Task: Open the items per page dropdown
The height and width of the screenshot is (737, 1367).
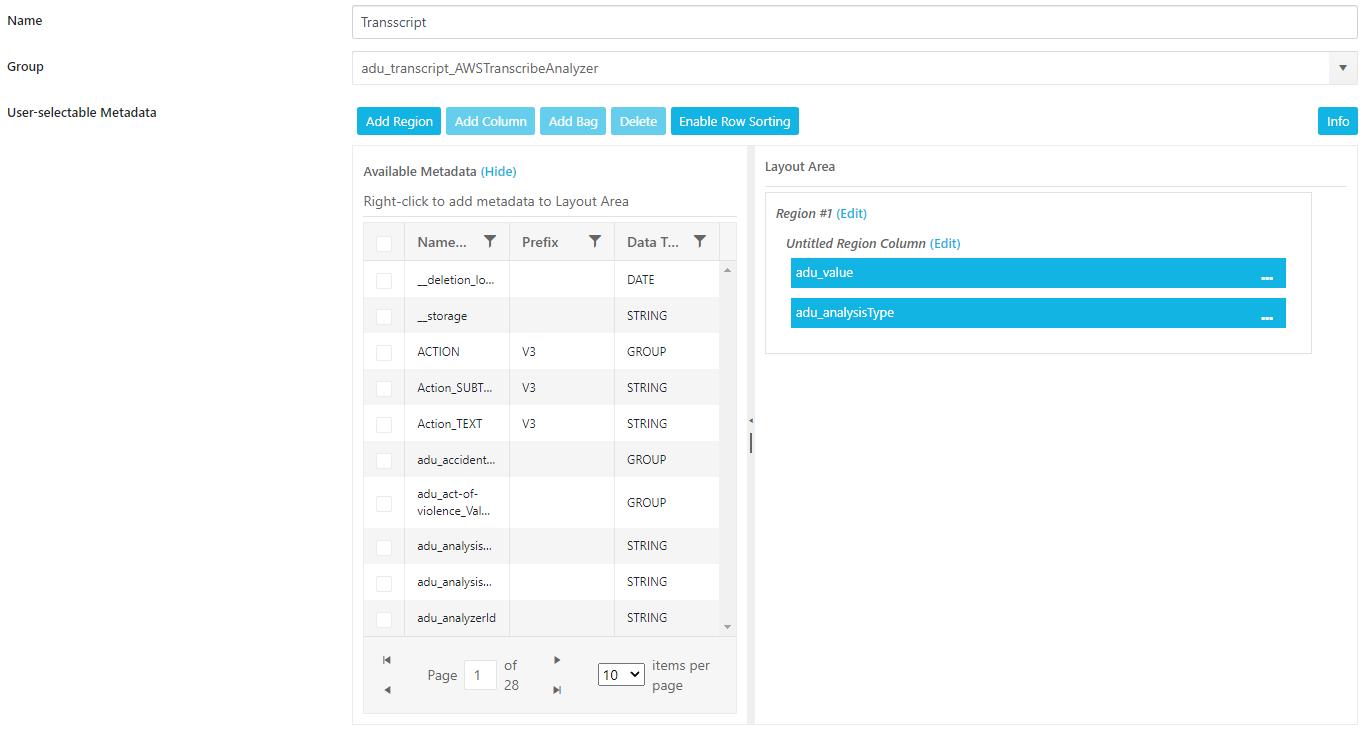Action: pyautogui.click(x=621, y=675)
